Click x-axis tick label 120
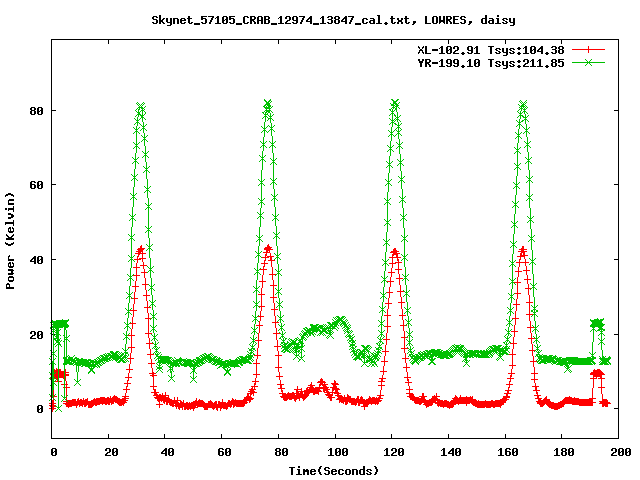The width and height of the screenshot is (640, 480). coord(394,452)
